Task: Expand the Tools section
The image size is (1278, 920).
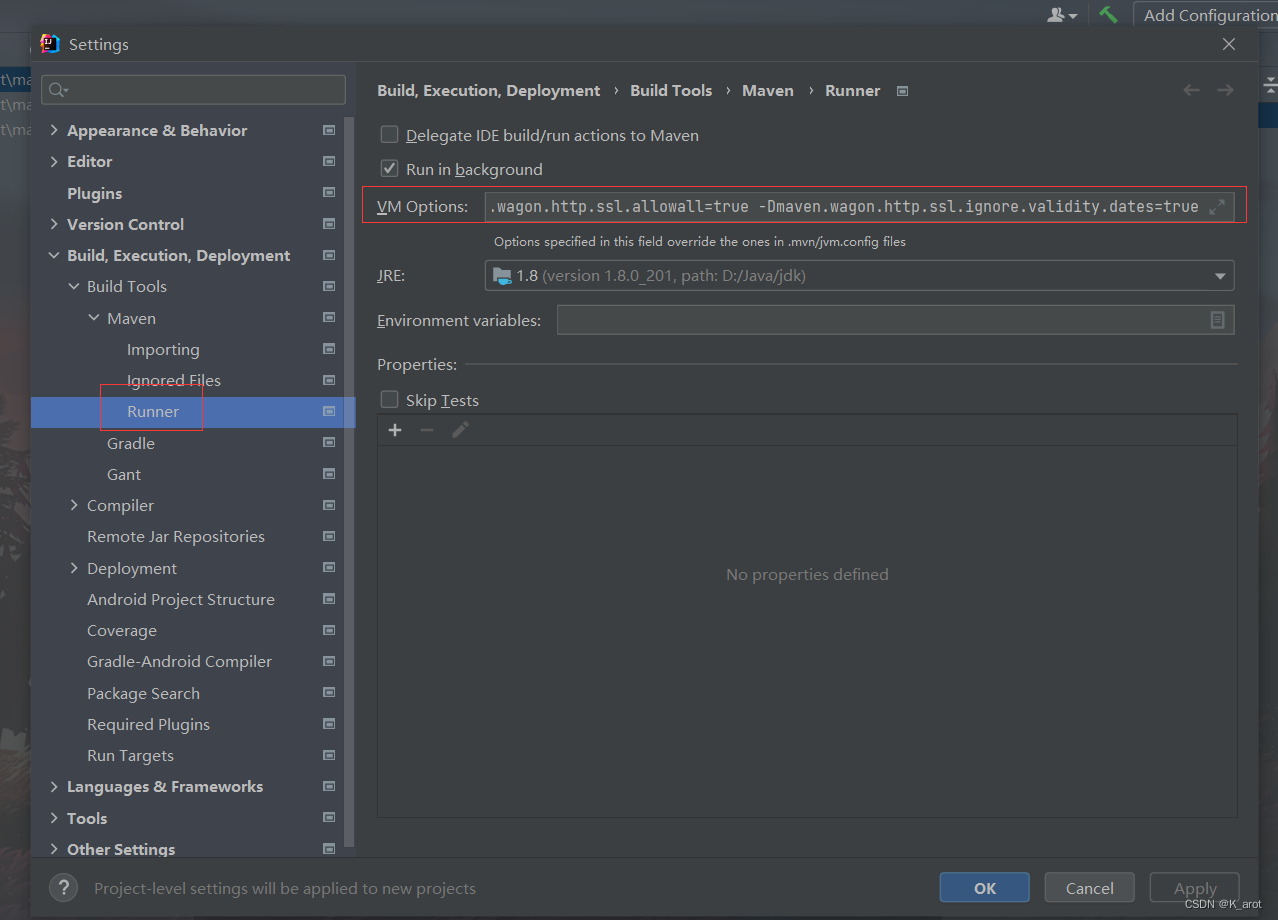Action: coord(54,818)
